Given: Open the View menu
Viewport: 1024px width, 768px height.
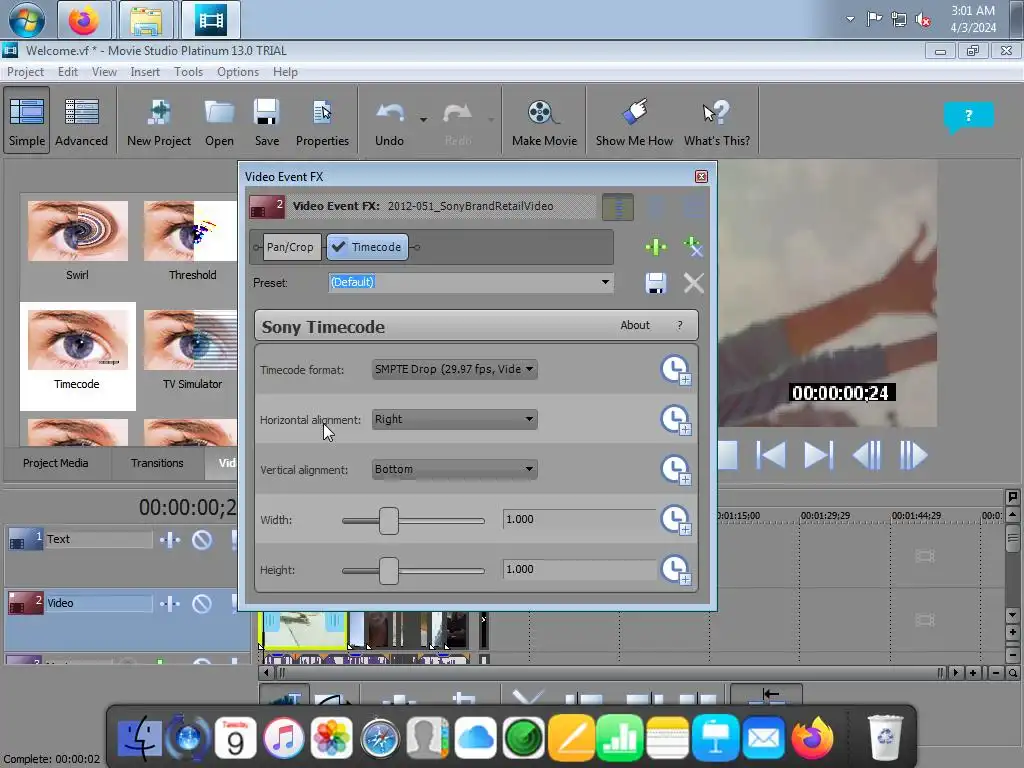Looking at the screenshot, I should (x=104, y=72).
